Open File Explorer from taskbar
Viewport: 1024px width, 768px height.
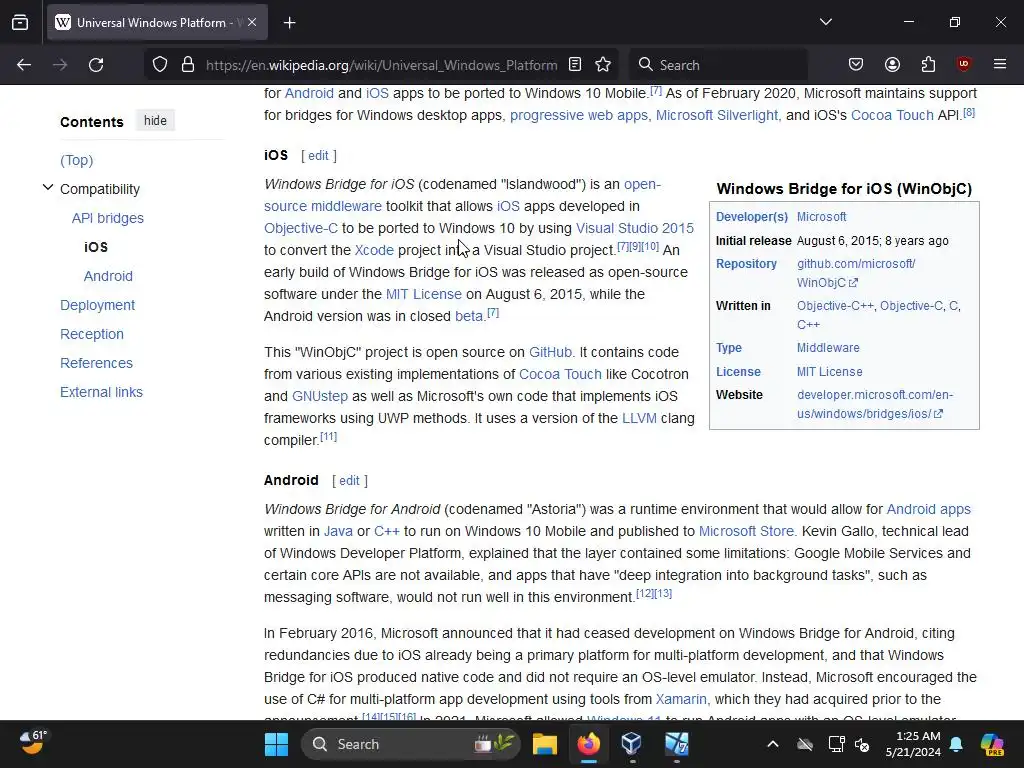pos(545,744)
